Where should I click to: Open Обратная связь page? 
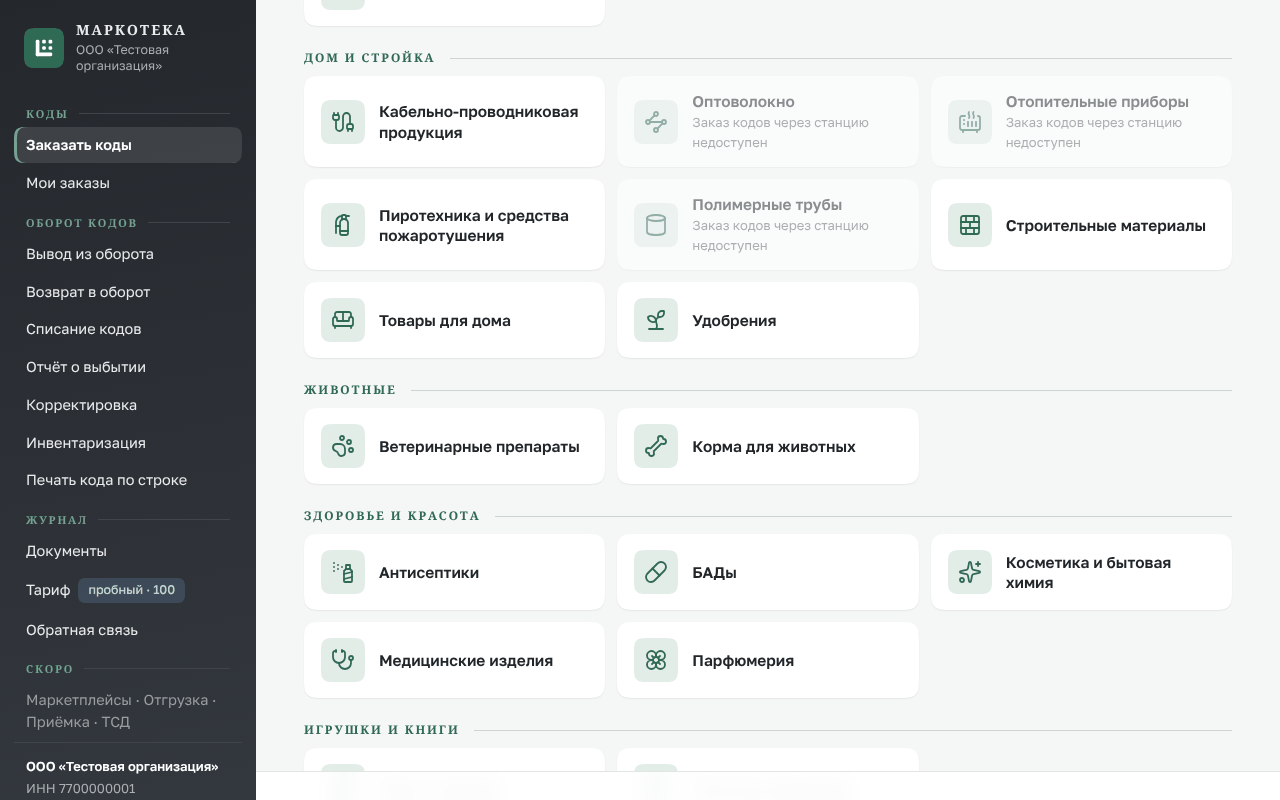pyautogui.click(x=128, y=630)
